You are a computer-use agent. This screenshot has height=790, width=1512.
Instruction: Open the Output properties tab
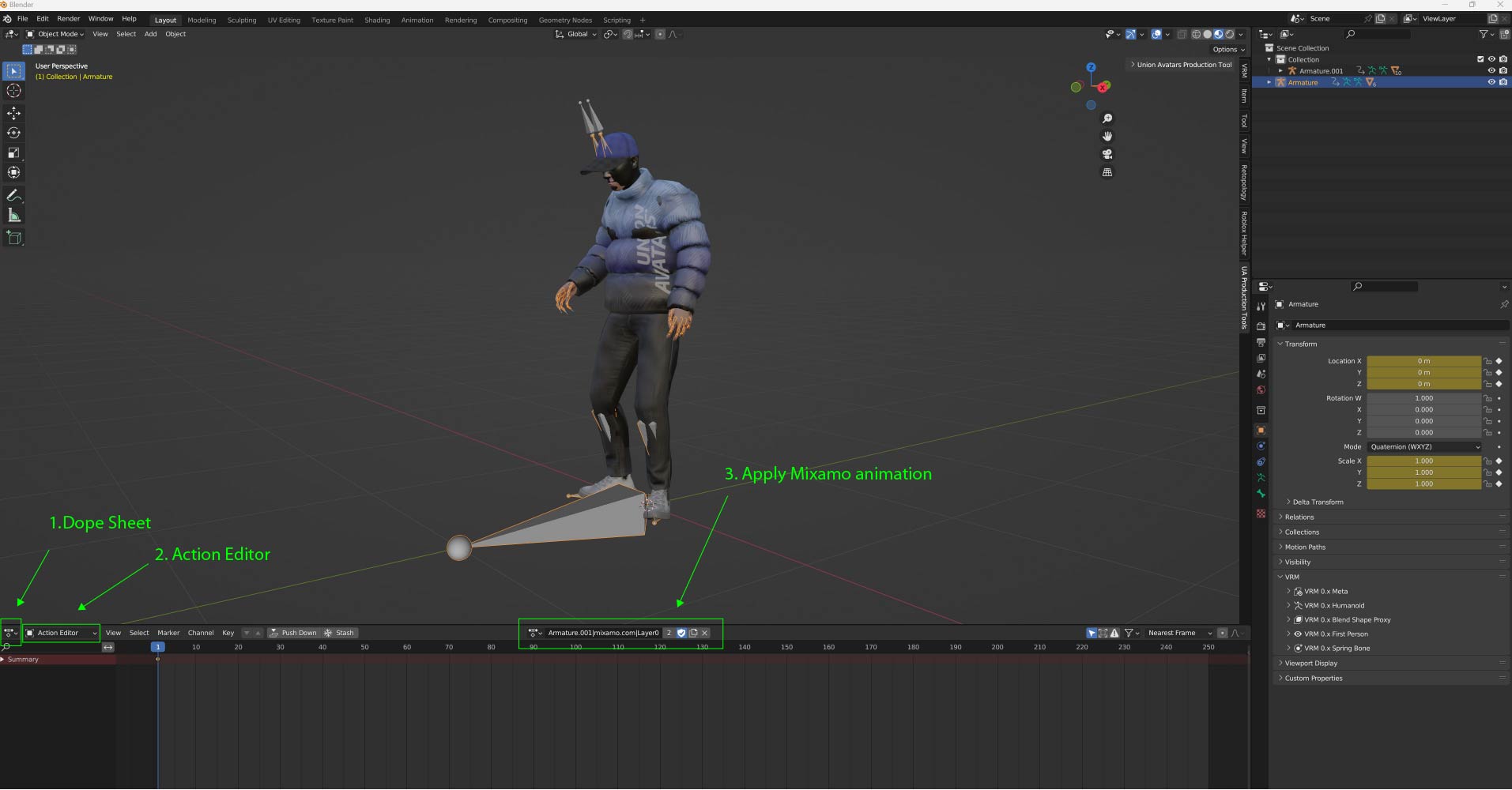pos(1261,342)
